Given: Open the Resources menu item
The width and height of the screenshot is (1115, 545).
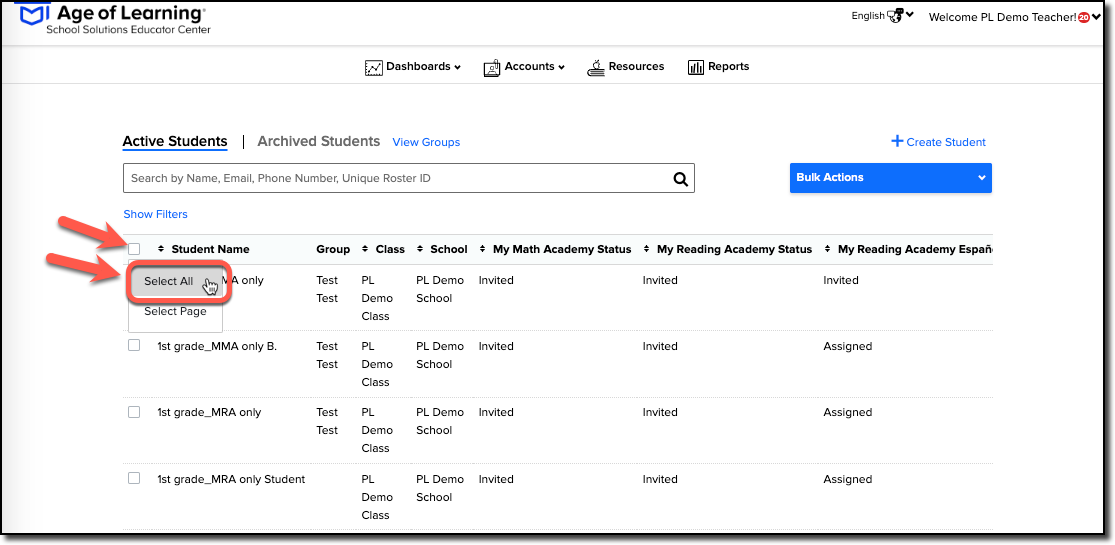Looking at the screenshot, I should 626,67.
